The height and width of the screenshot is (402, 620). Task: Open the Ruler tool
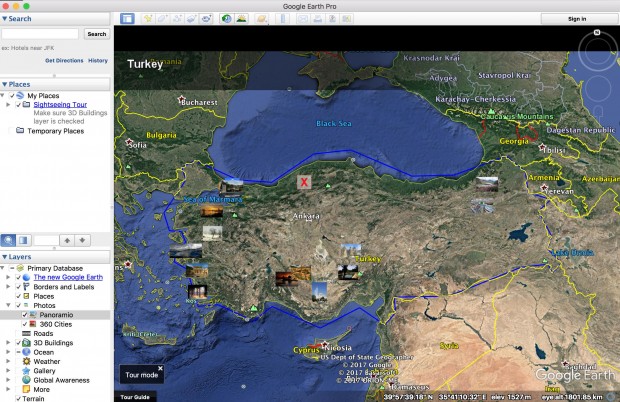283,19
